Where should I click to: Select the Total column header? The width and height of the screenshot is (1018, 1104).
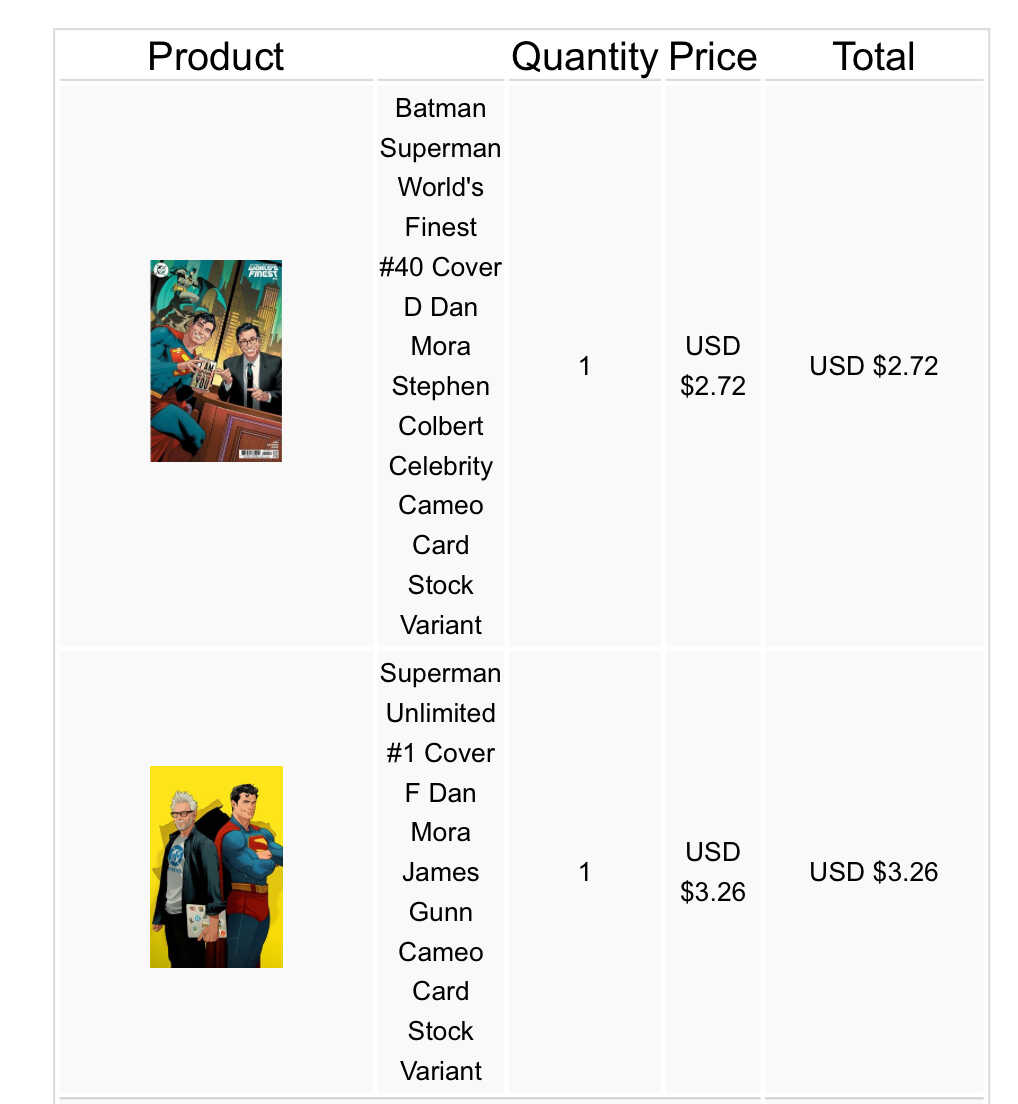coord(874,56)
